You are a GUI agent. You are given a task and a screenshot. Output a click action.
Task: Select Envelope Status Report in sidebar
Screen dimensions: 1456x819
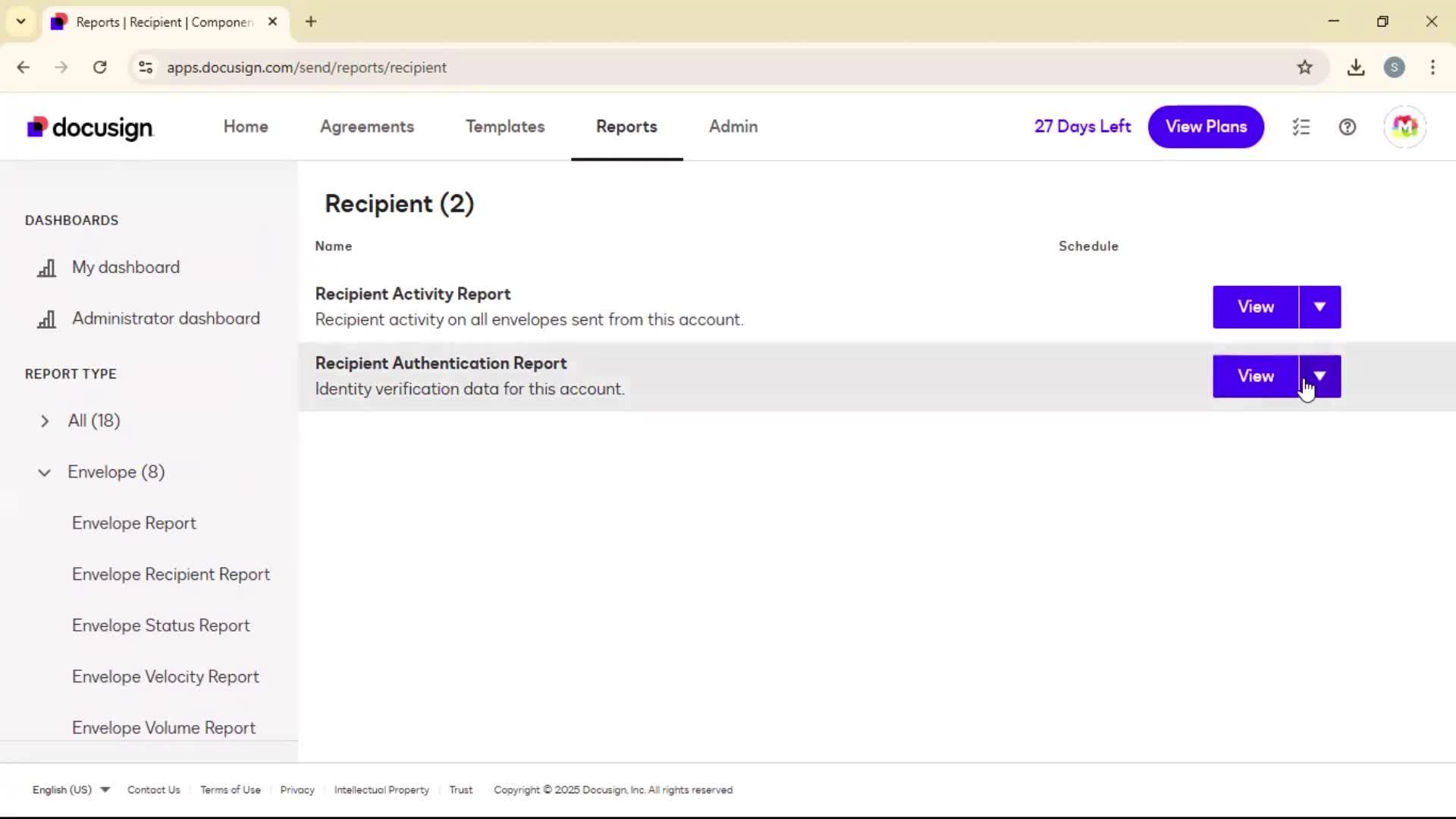click(161, 626)
